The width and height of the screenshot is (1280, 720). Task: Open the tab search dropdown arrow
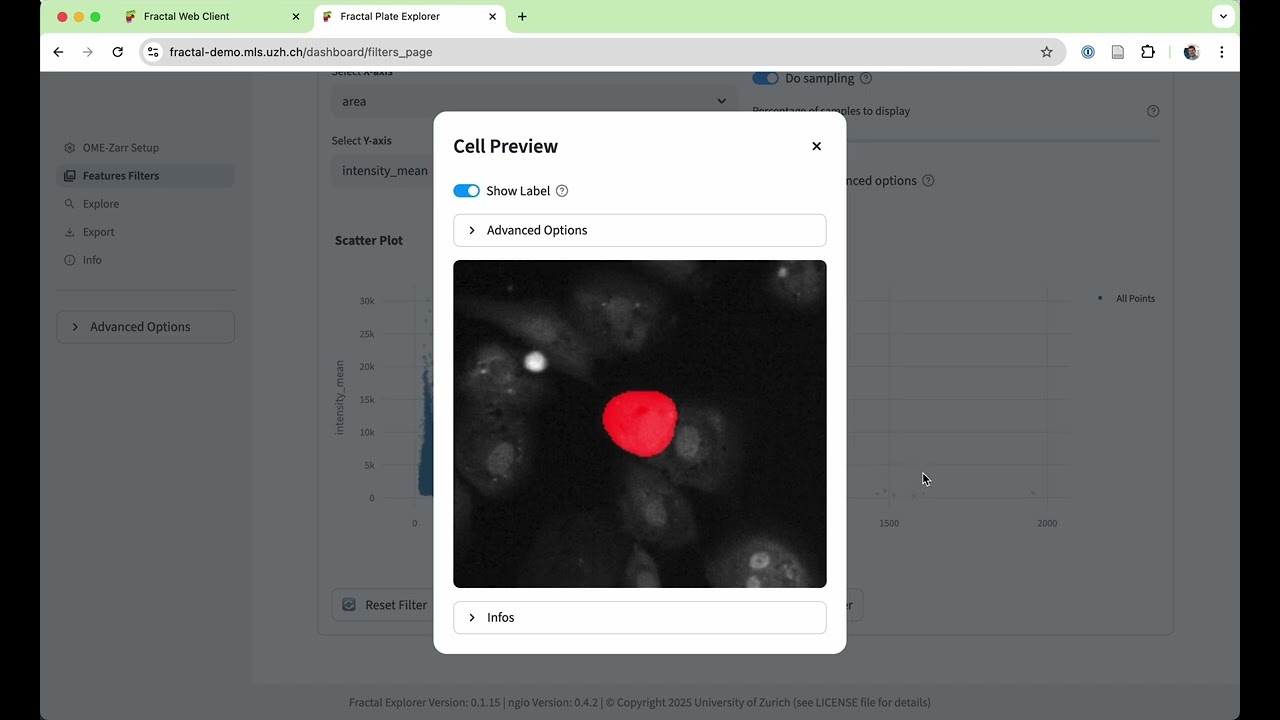[1223, 17]
